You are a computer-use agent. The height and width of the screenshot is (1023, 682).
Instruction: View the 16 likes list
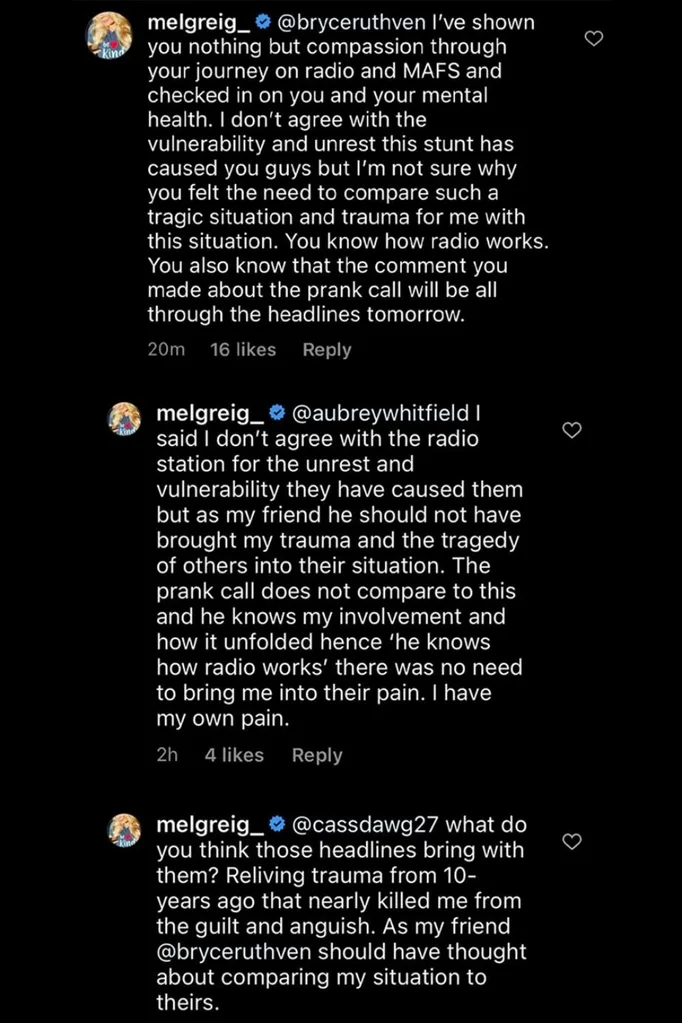tap(243, 350)
